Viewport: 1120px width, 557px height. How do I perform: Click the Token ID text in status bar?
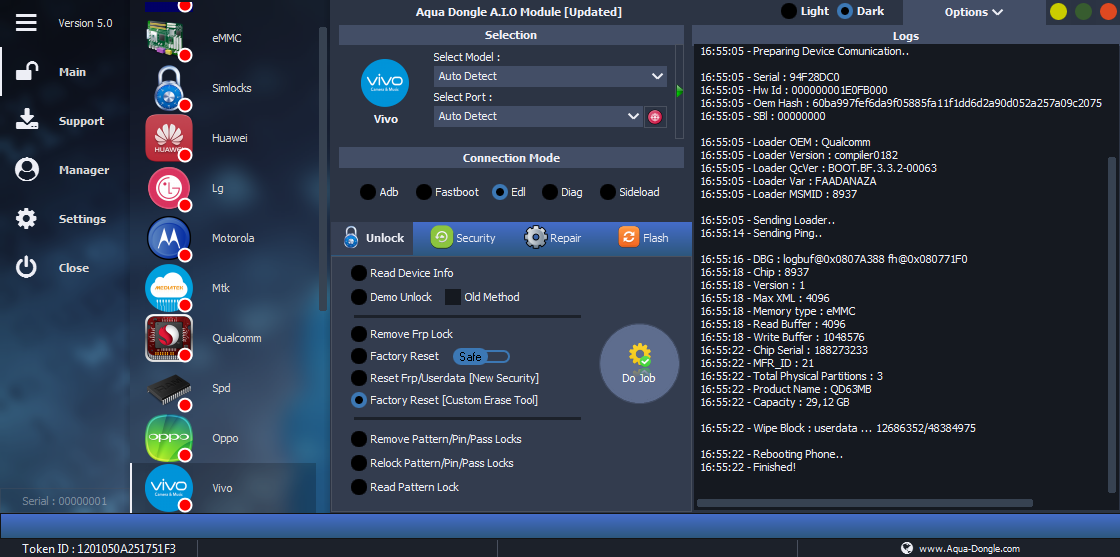[99, 548]
